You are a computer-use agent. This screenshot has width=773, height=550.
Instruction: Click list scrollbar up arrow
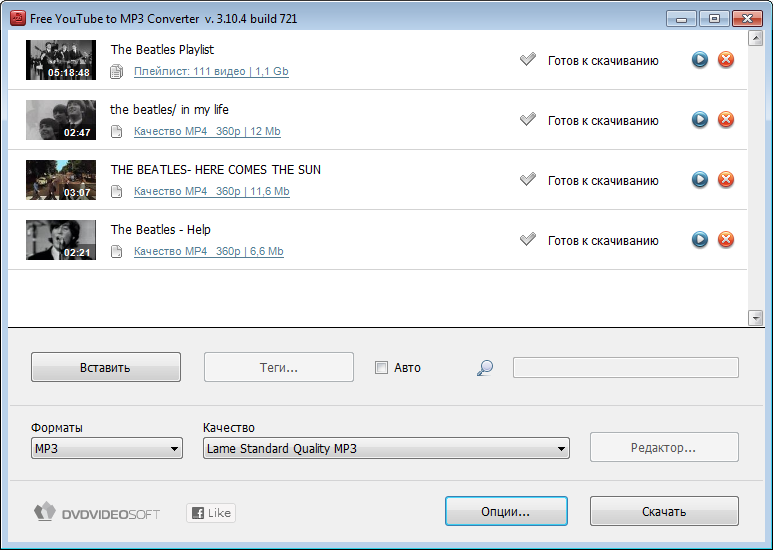coord(755,38)
